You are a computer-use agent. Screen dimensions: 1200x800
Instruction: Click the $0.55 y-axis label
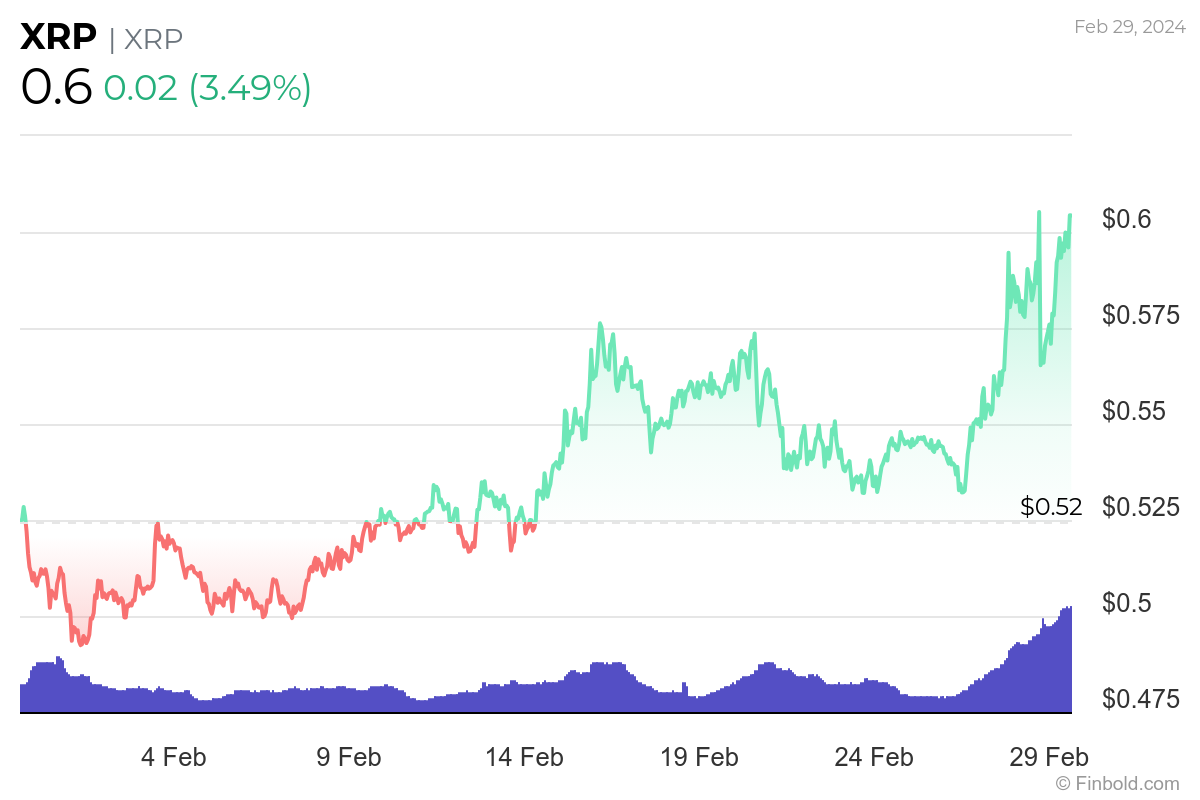pyautogui.click(x=1134, y=411)
